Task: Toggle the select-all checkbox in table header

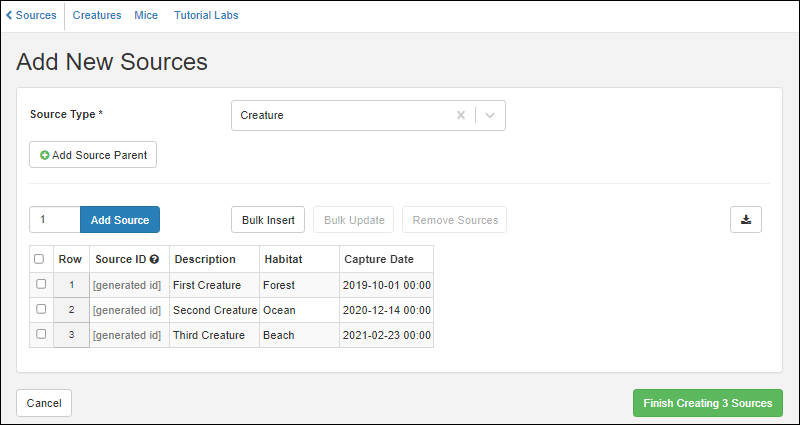Action: click(39, 259)
